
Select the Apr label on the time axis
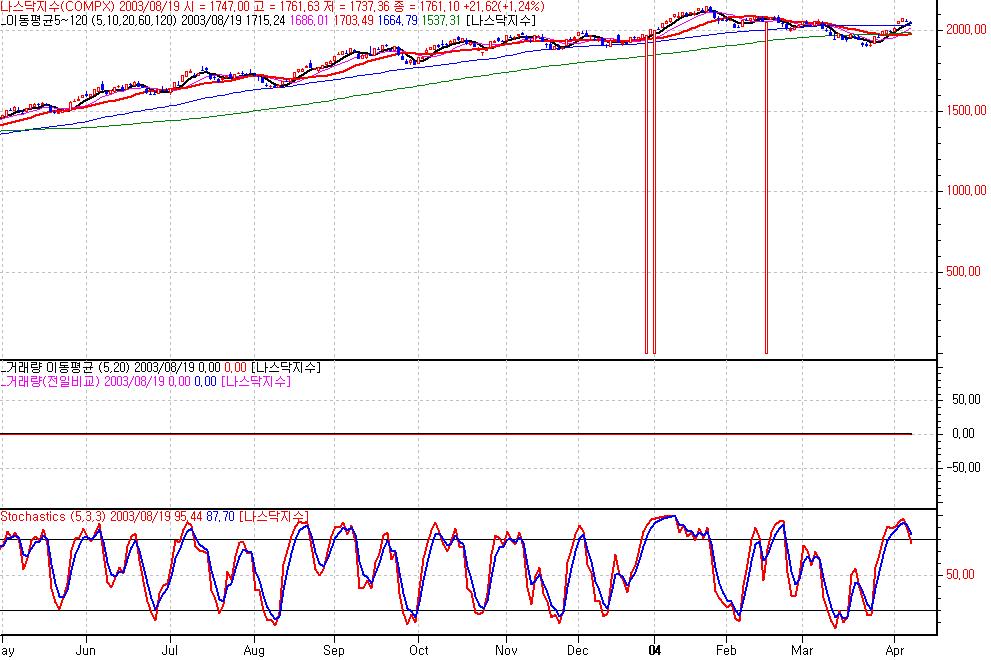pyautogui.click(x=894, y=650)
